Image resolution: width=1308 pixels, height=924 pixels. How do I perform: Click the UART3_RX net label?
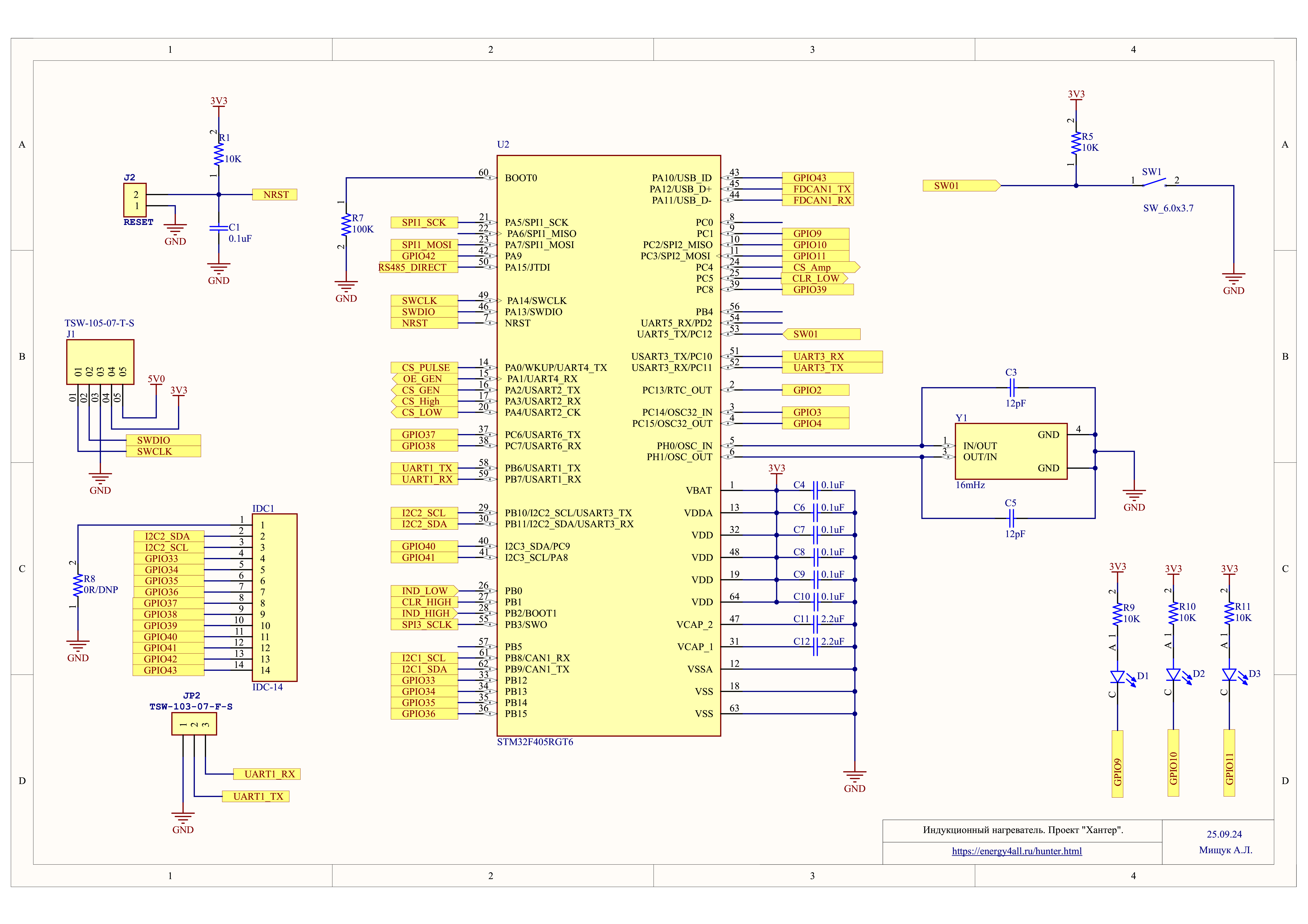point(832,357)
